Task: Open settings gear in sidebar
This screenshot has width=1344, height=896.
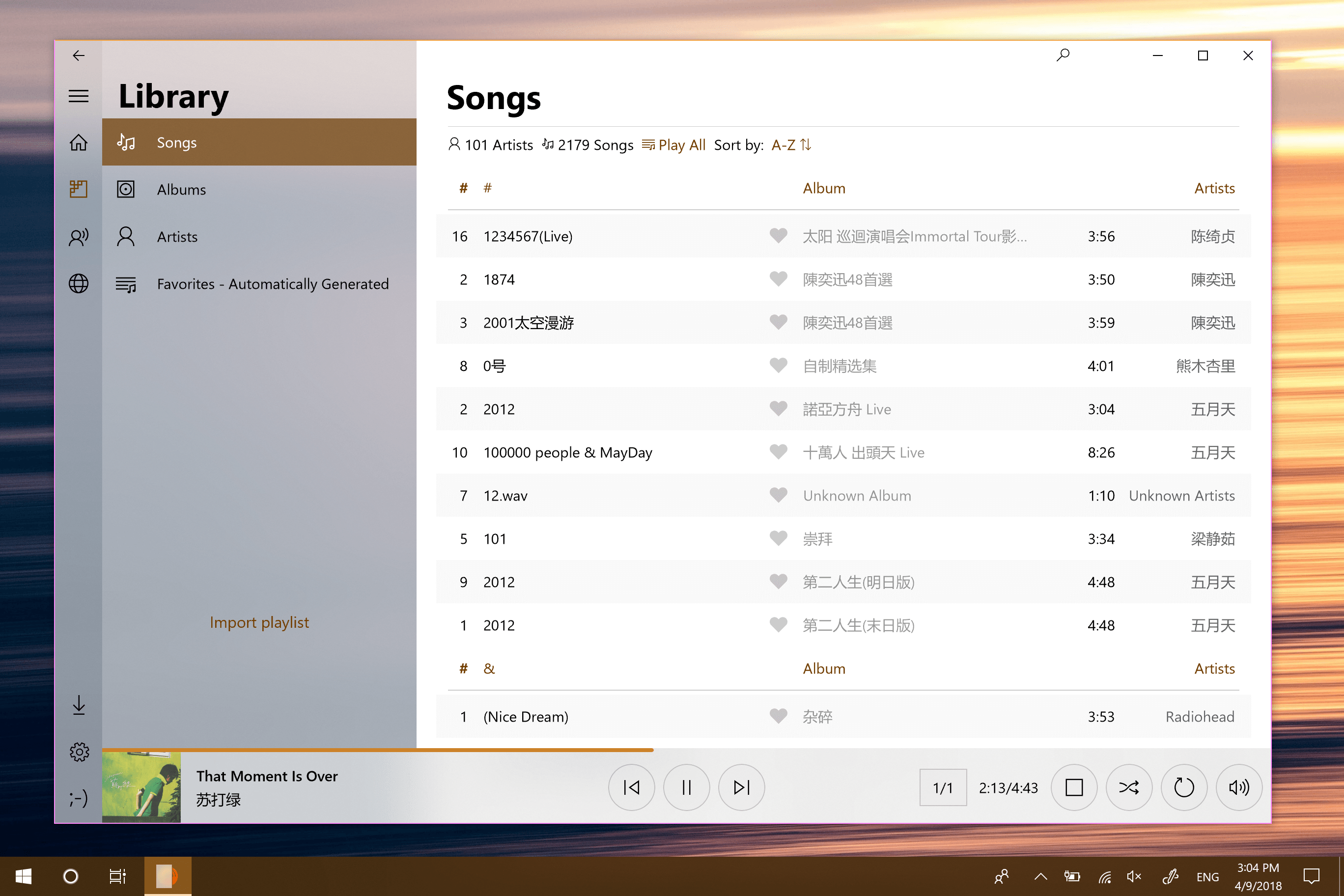Action: point(79,752)
